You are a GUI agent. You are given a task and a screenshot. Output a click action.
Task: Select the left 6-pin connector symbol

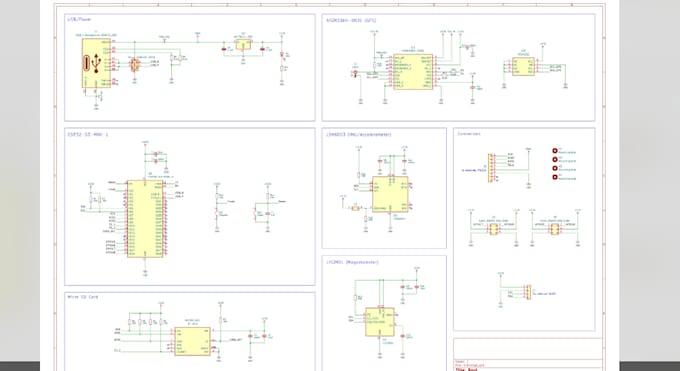pyautogui.click(x=494, y=229)
